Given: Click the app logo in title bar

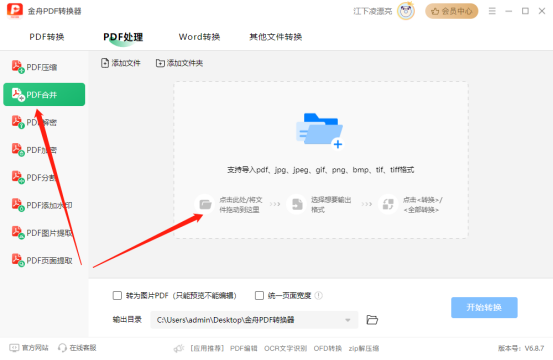Looking at the screenshot, I should [15, 11].
